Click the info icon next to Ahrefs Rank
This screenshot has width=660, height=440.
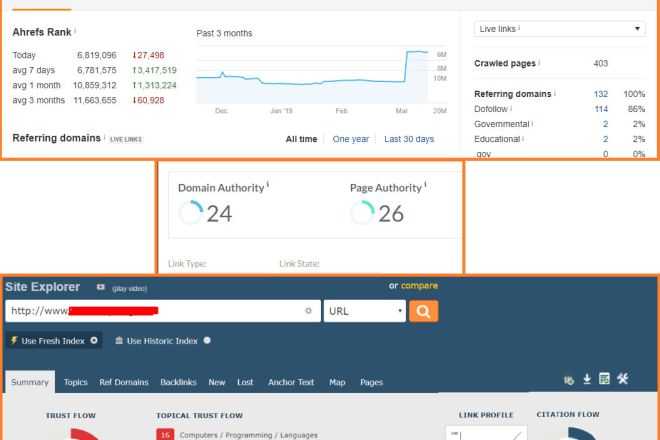[x=75, y=31]
